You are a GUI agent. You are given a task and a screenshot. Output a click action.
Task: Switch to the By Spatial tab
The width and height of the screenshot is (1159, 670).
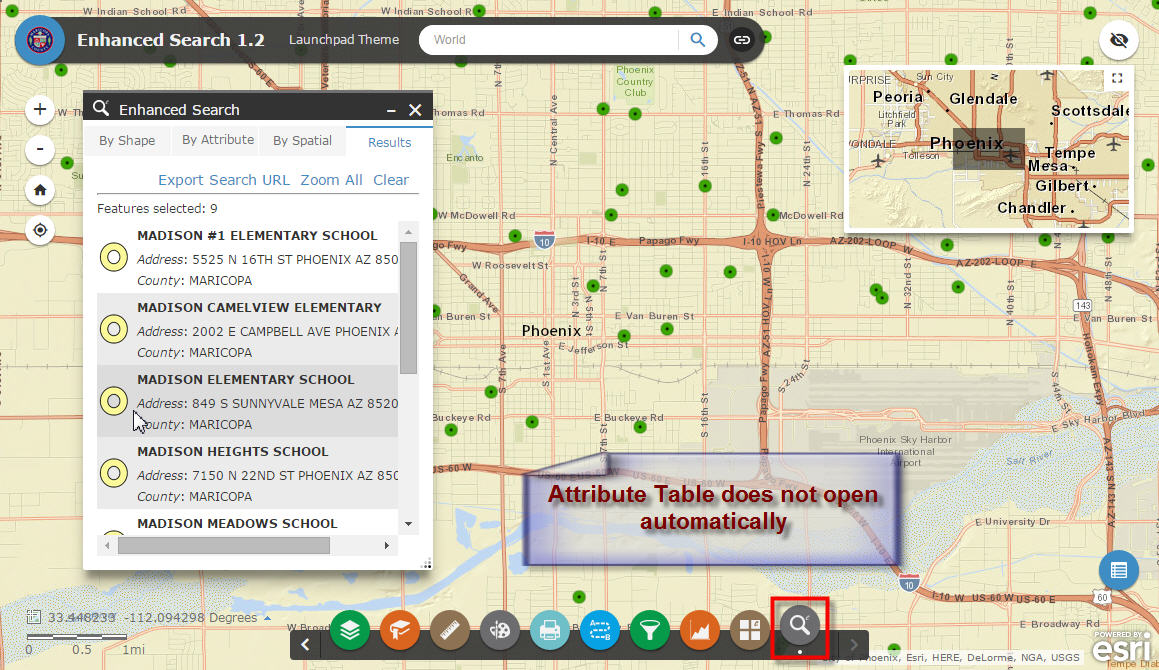click(302, 141)
